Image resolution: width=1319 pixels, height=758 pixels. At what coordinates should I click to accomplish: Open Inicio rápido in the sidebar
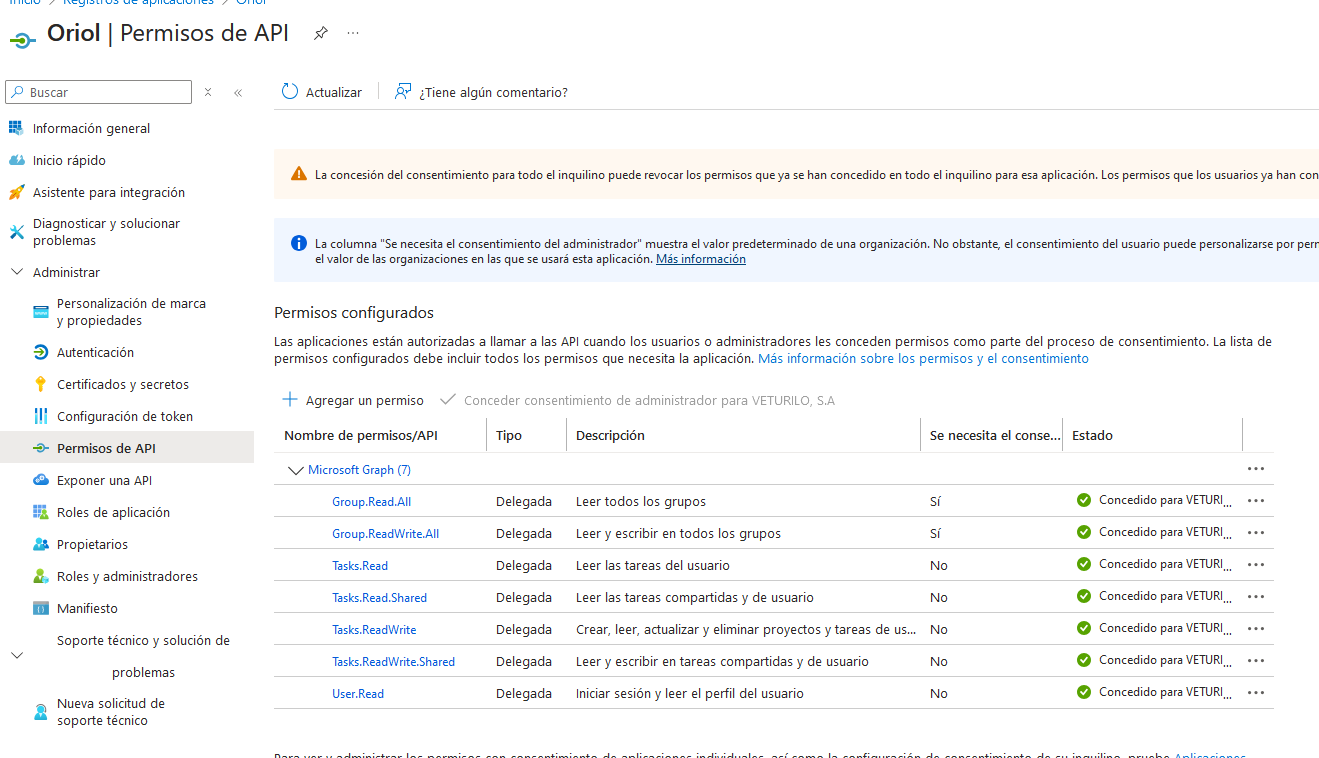pyautogui.click(x=69, y=160)
